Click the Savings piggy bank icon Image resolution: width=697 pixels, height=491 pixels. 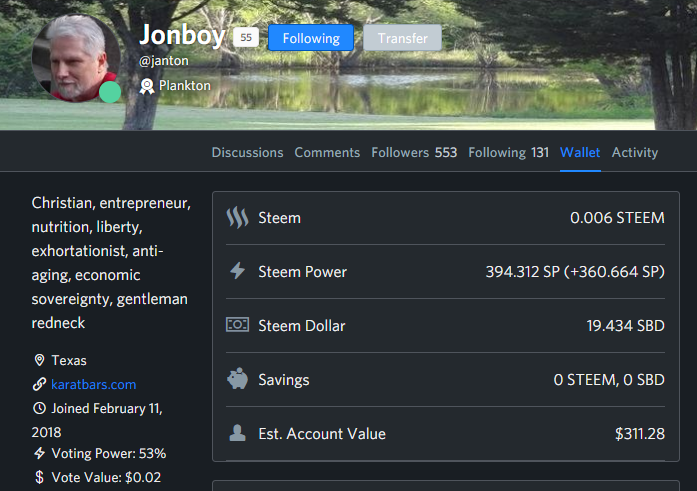[x=237, y=379]
